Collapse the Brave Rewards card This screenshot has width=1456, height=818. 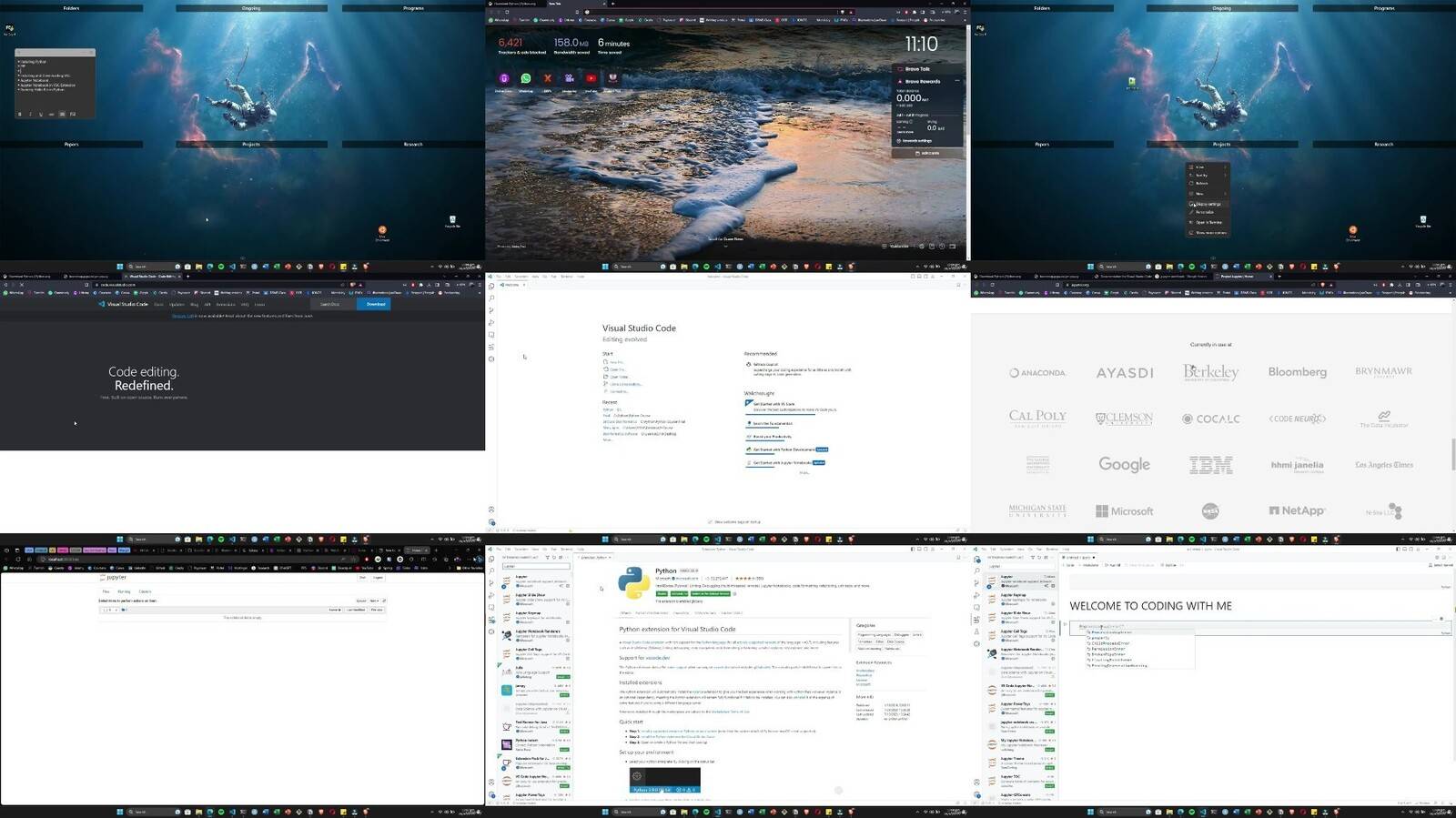click(x=957, y=81)
